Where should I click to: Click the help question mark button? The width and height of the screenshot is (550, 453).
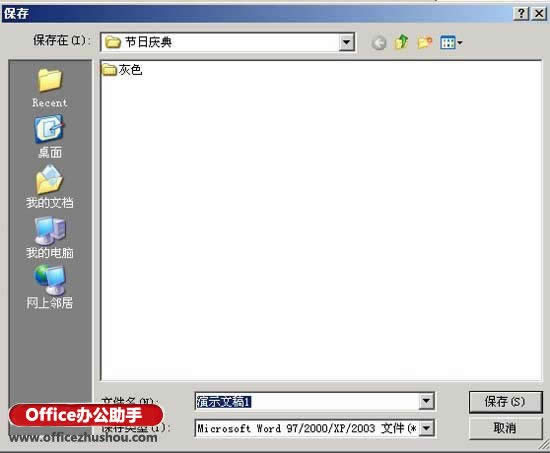point(521,14)
